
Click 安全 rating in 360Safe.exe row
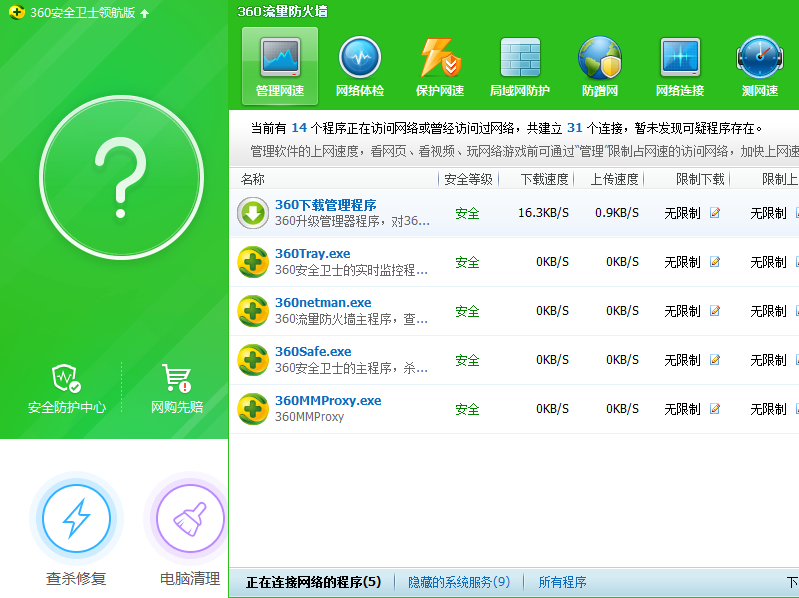[x=467, y=360]
